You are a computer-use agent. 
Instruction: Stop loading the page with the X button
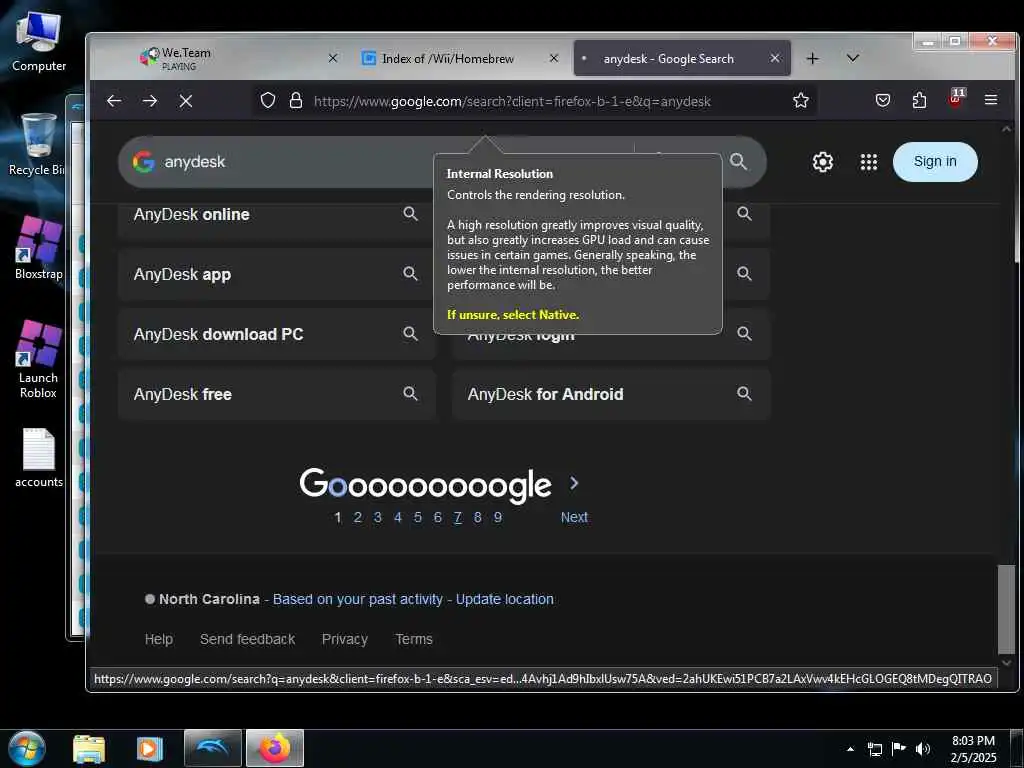pos(186,101)
